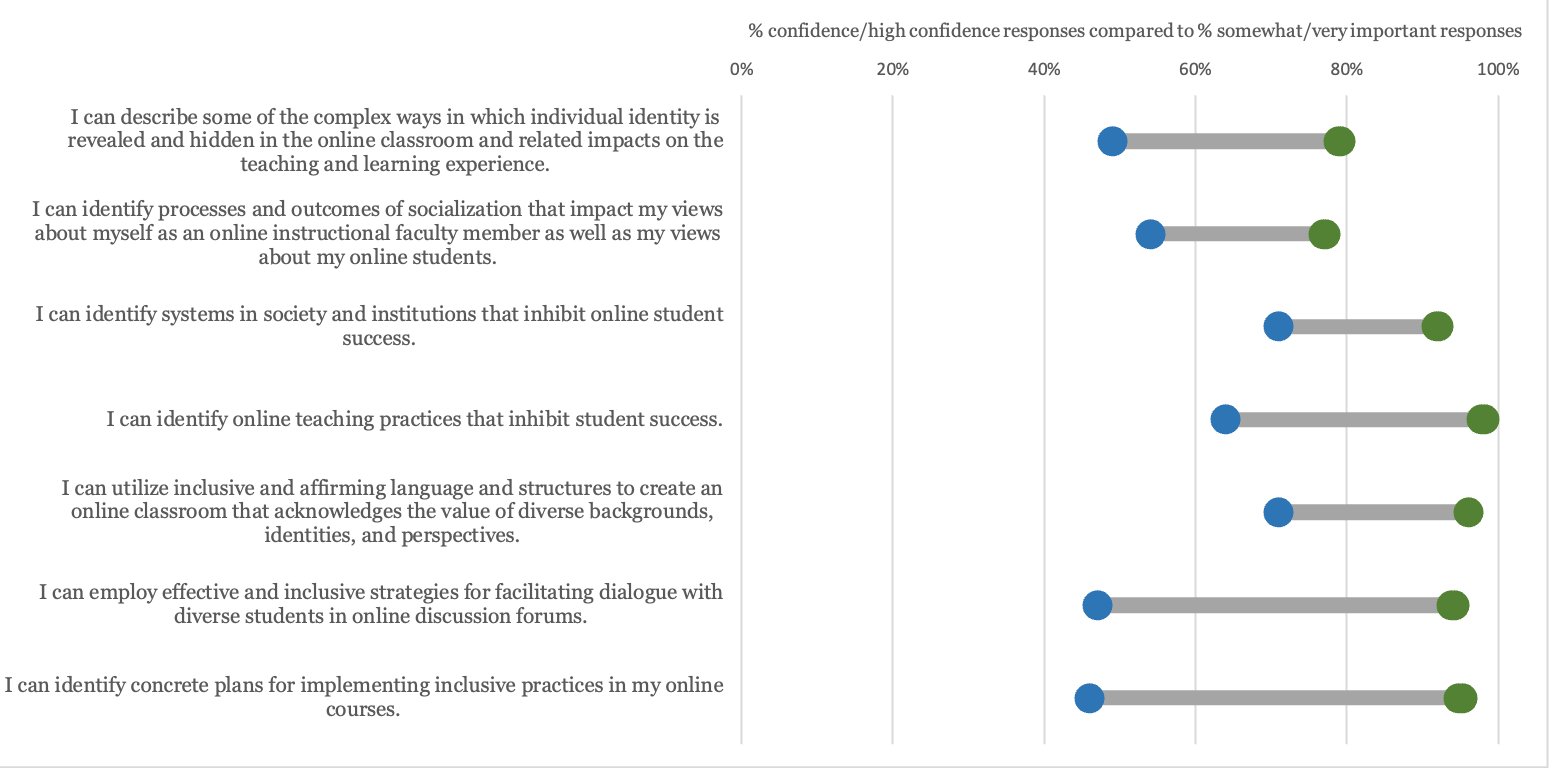
Task: Select the 60% axis label
Action: (1195, 69)
